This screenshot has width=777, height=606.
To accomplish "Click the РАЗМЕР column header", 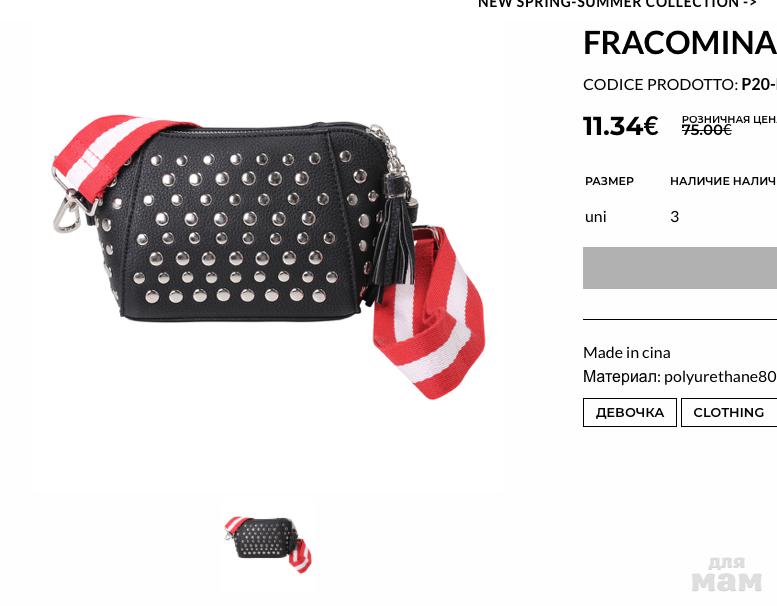I will click(x=609, y=181).
